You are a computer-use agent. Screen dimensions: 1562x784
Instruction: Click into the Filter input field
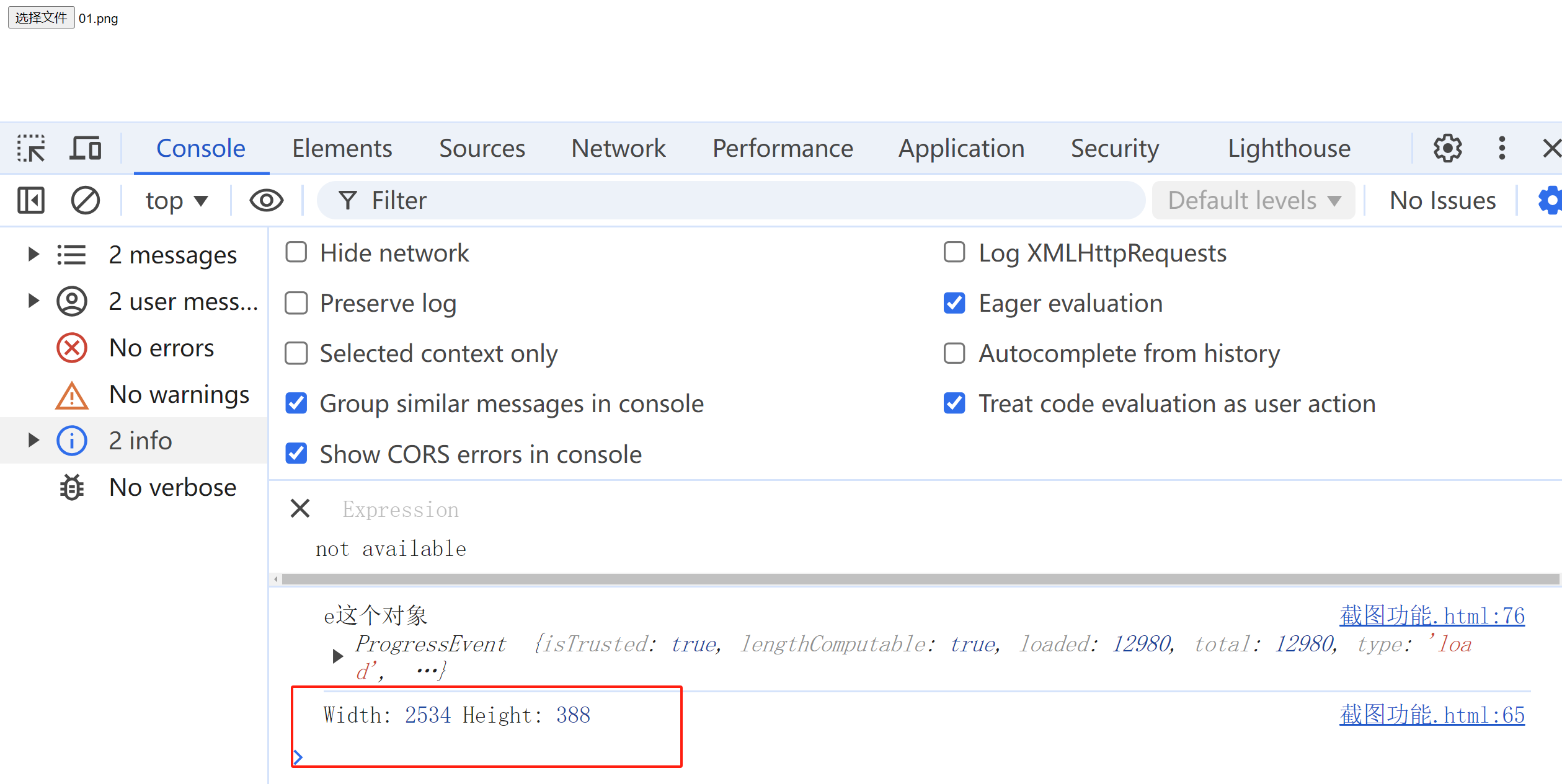click(732, 201)
